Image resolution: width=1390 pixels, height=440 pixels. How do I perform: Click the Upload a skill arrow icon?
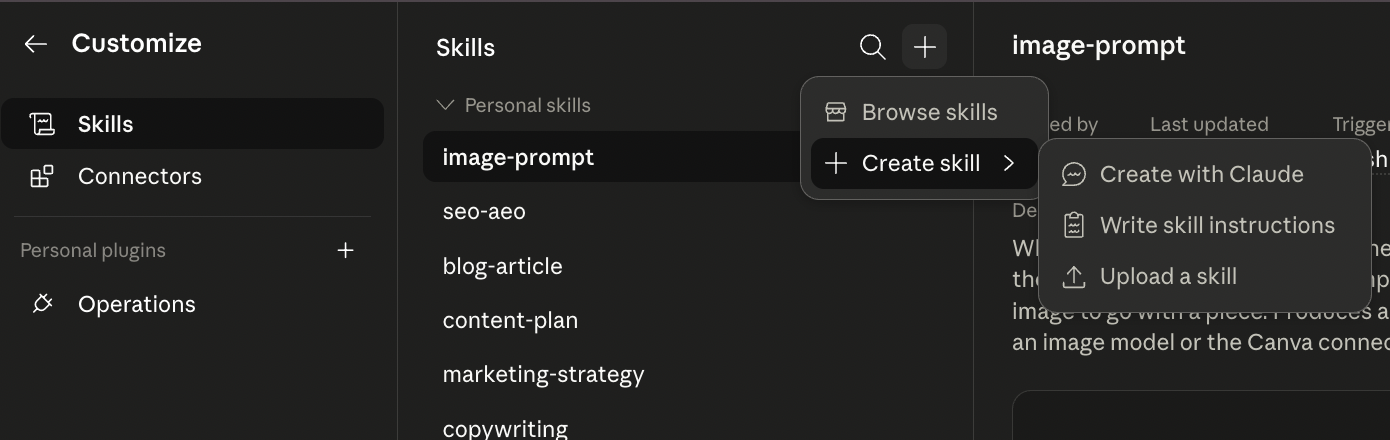(1074, 277)
